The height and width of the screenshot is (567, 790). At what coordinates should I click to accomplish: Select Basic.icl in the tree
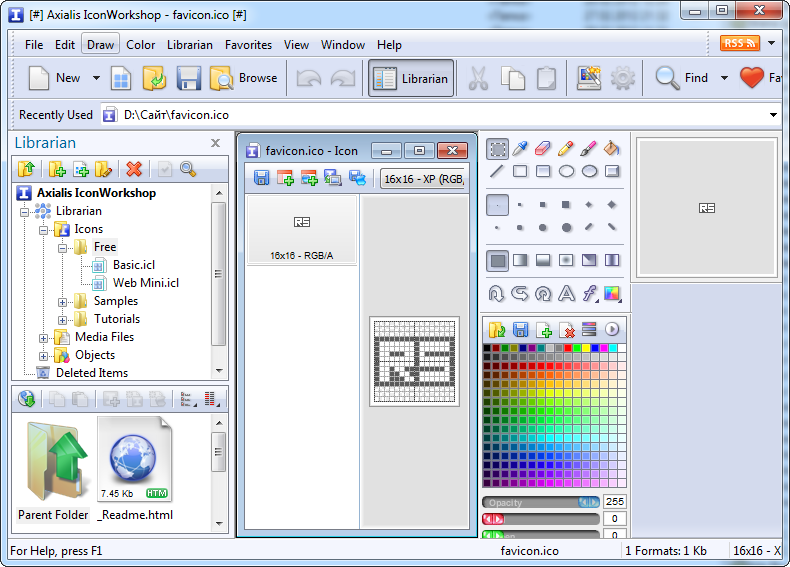pos(134,265)
